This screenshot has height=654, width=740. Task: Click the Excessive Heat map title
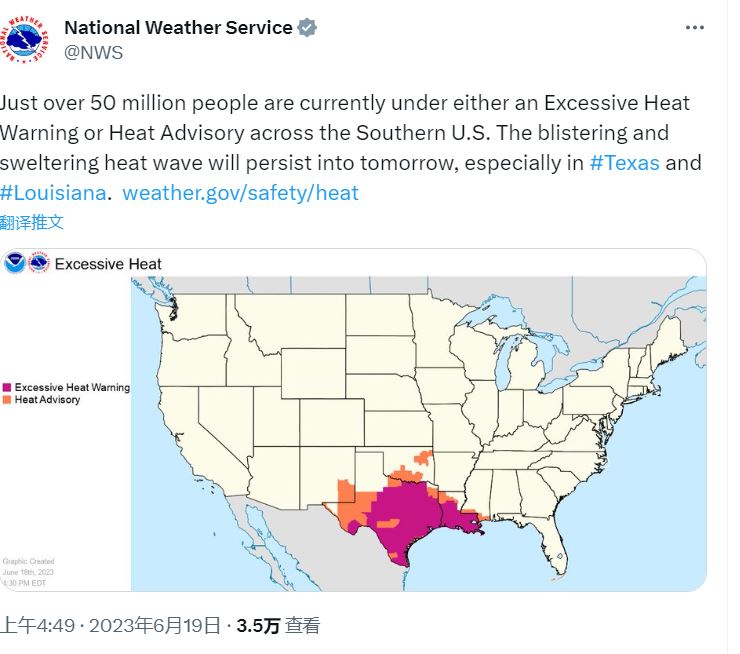[x=108, y=264]
